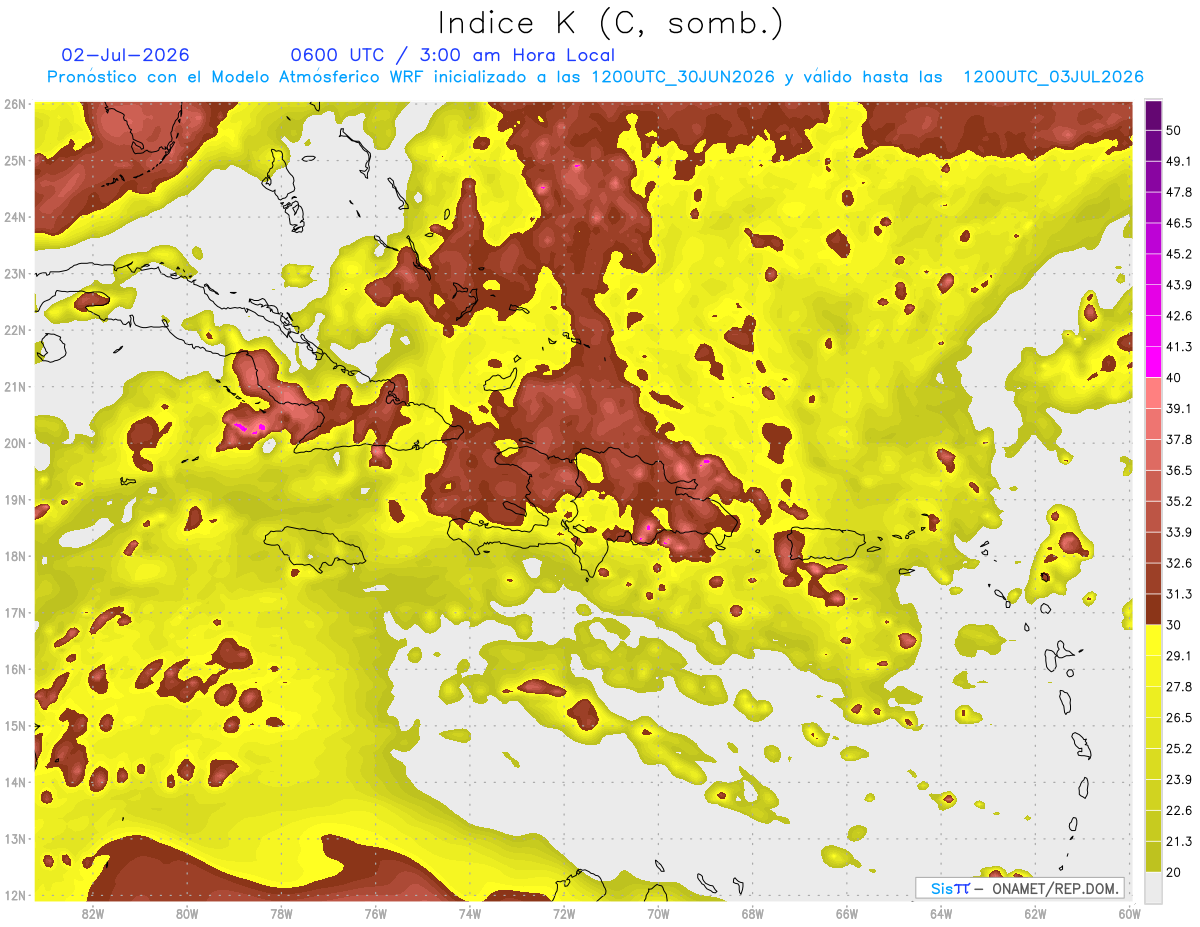The image size is (1200, 927).
Task: Click the colorbar value "22.6"
Action: tap(1179, 810)
